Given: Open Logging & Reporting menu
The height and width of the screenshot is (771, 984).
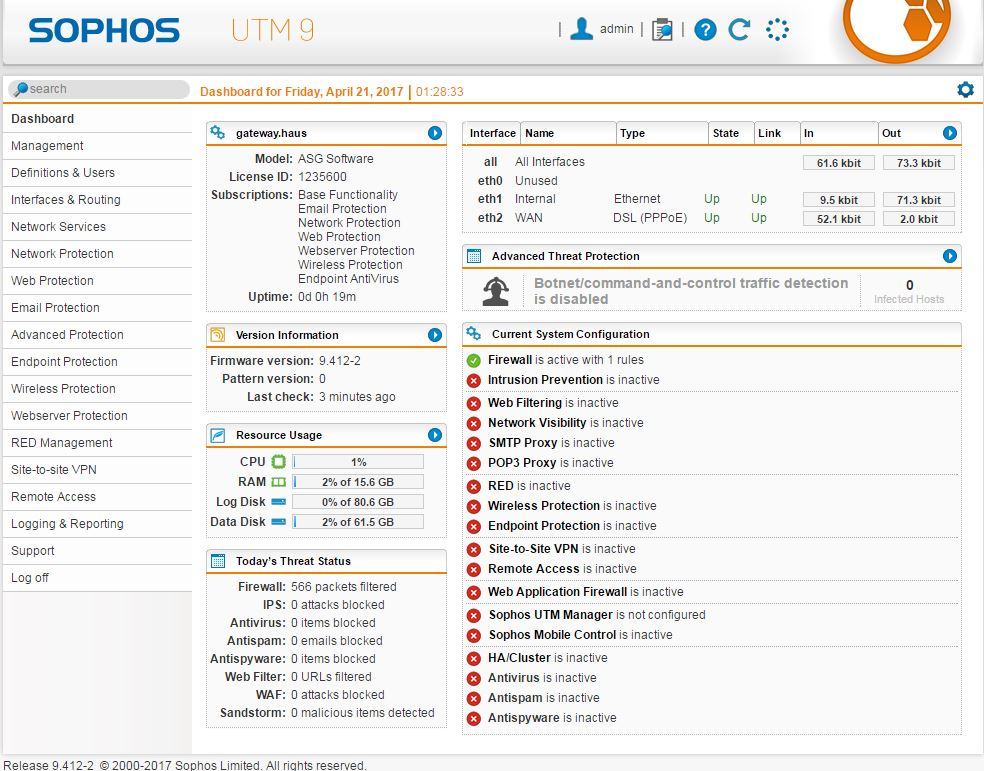Looking at the screenshot, I should click(x=97, y=523).
